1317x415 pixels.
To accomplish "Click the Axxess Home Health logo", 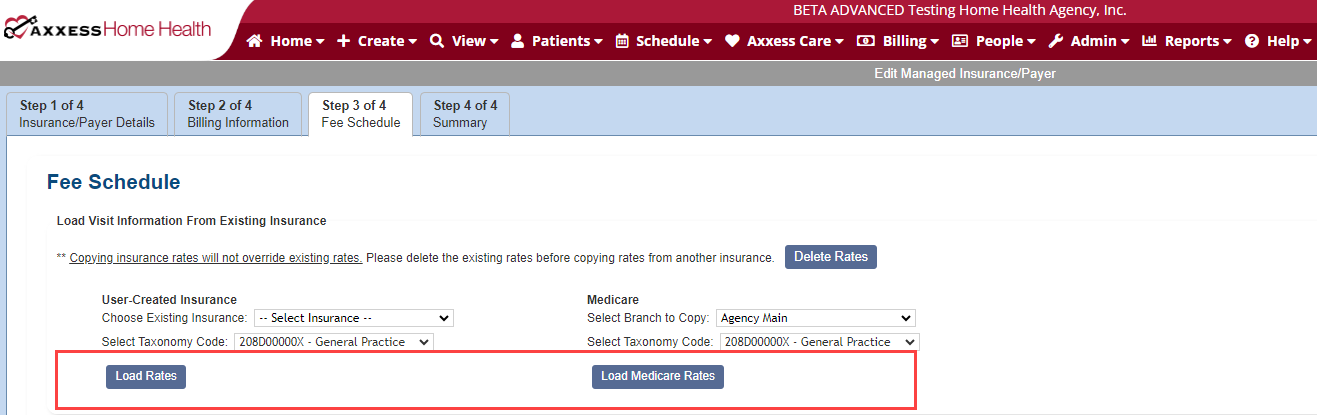I will coord(108,28).
